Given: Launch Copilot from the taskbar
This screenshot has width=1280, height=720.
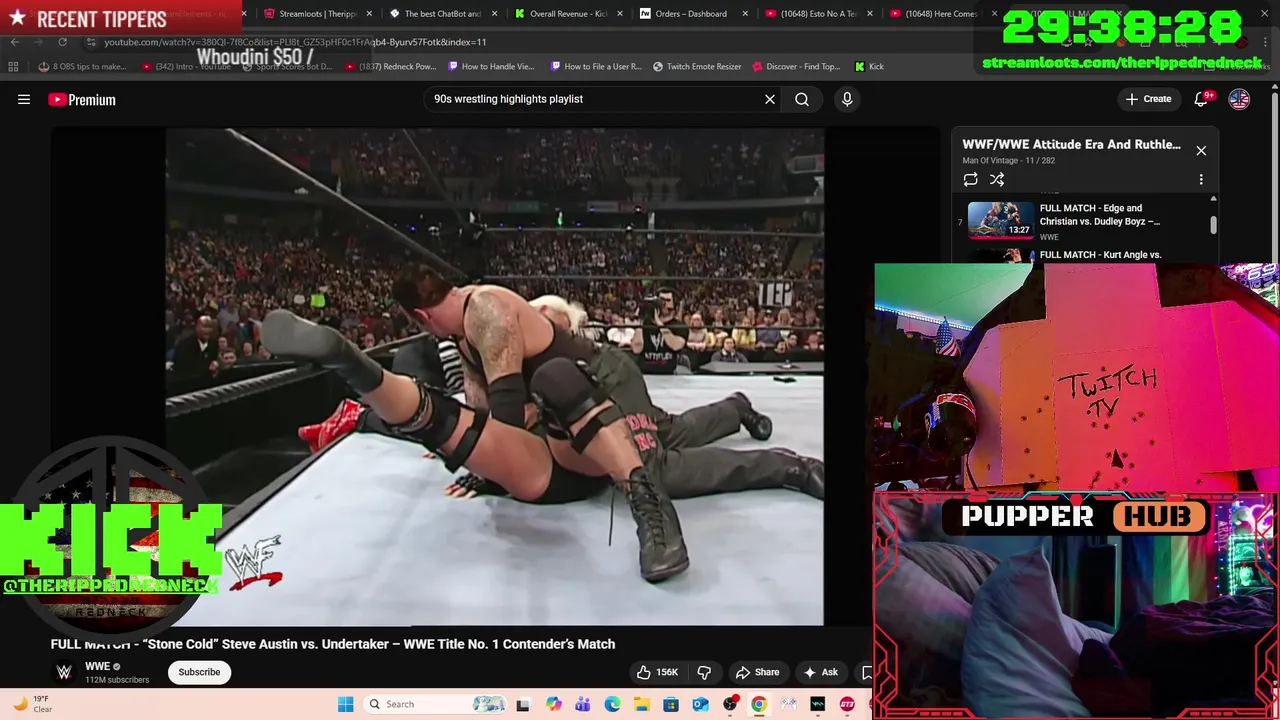Looking at the screenshot, I should [x=554, y=704].
